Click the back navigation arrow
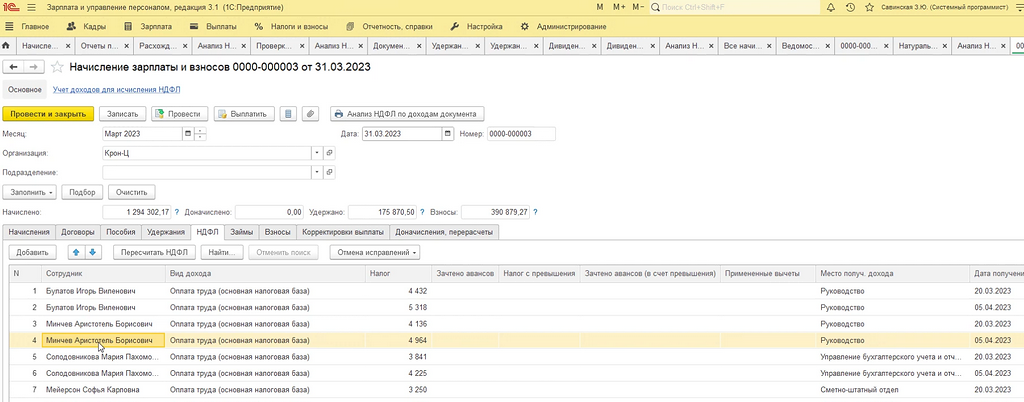Viewport: 1024px width, 402px height. pyautogui.click(x=13, y=67)
